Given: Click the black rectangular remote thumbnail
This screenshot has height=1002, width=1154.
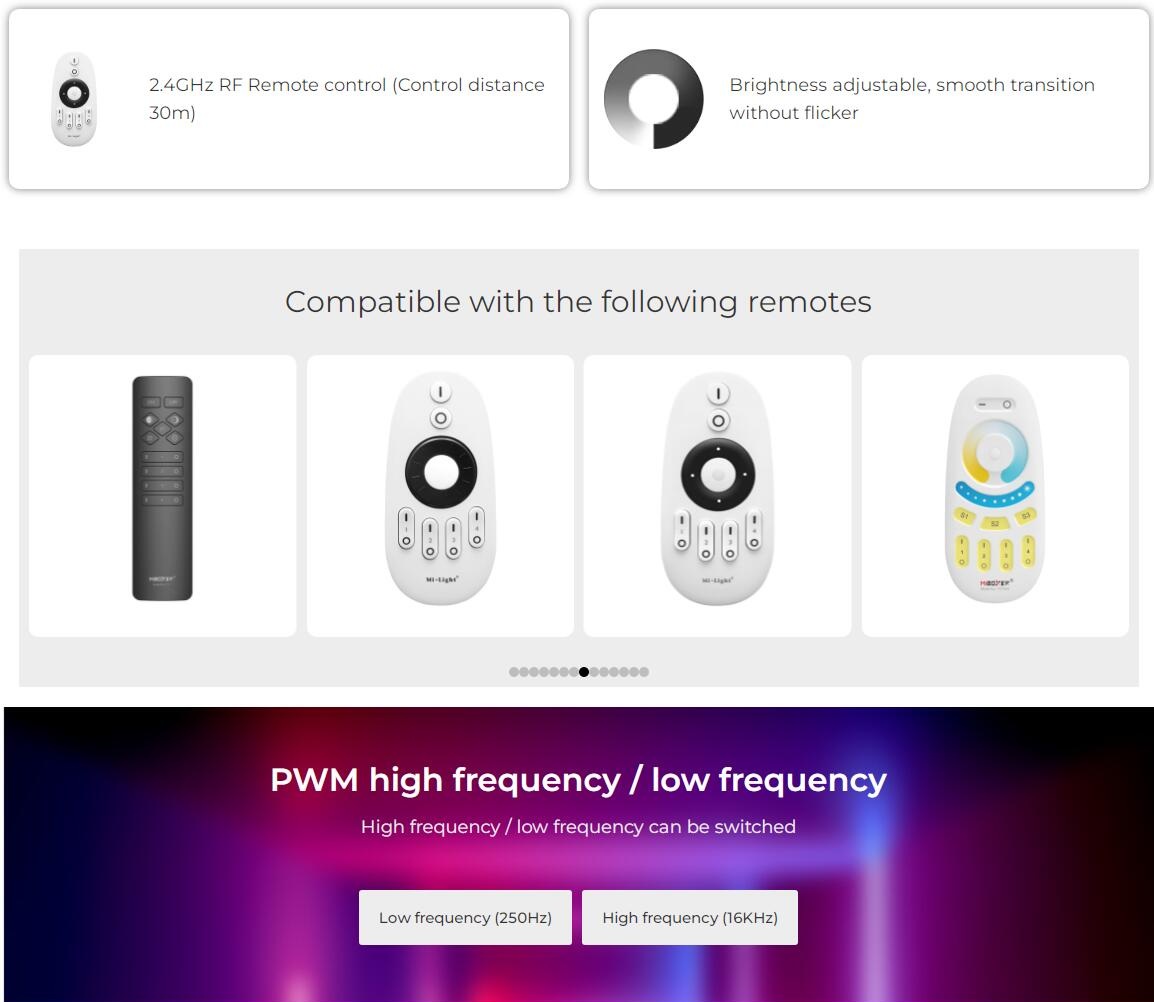Looking at the screenshot, I should (162, 488).
